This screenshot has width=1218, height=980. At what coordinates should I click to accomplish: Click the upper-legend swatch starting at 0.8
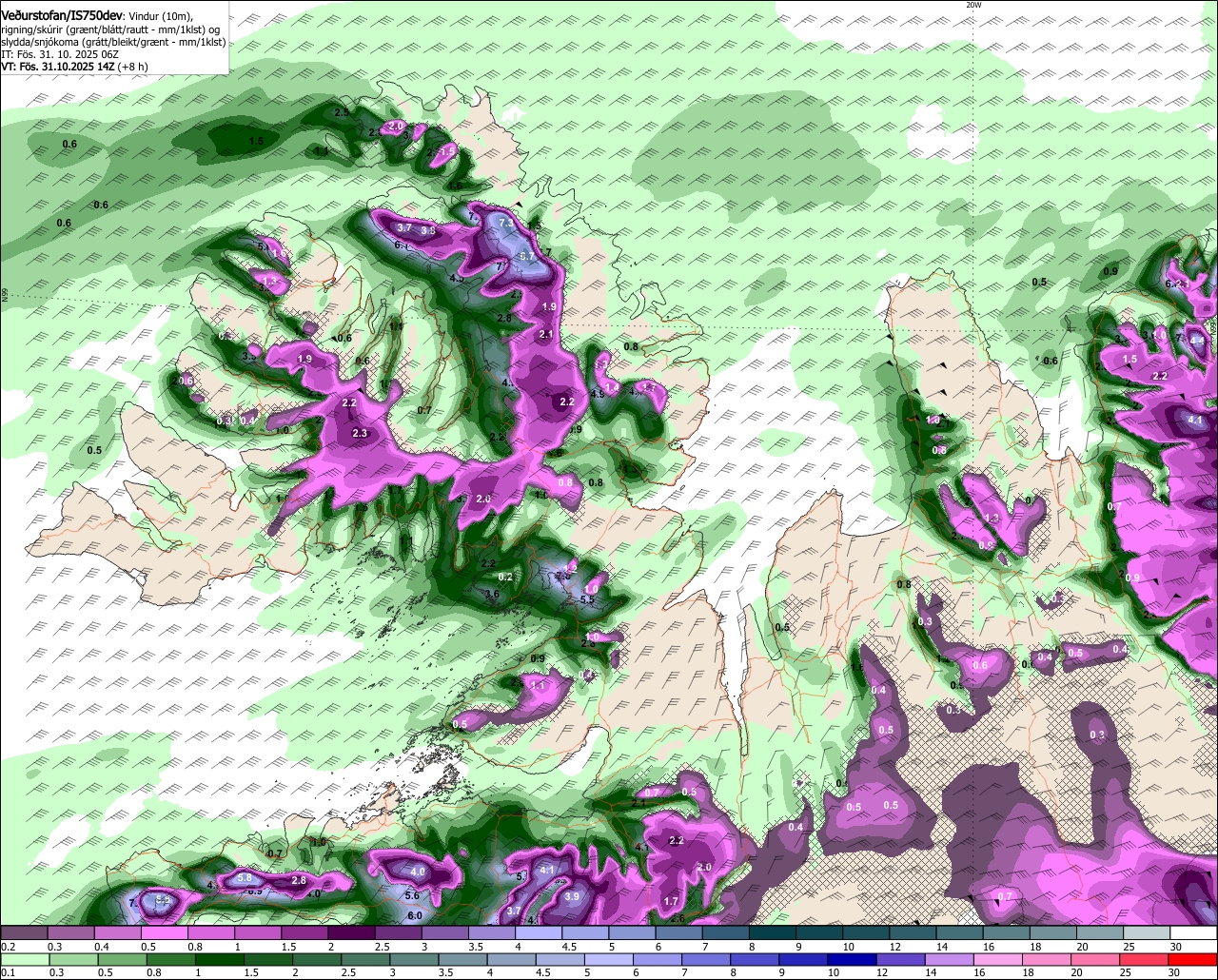[210, 932]
